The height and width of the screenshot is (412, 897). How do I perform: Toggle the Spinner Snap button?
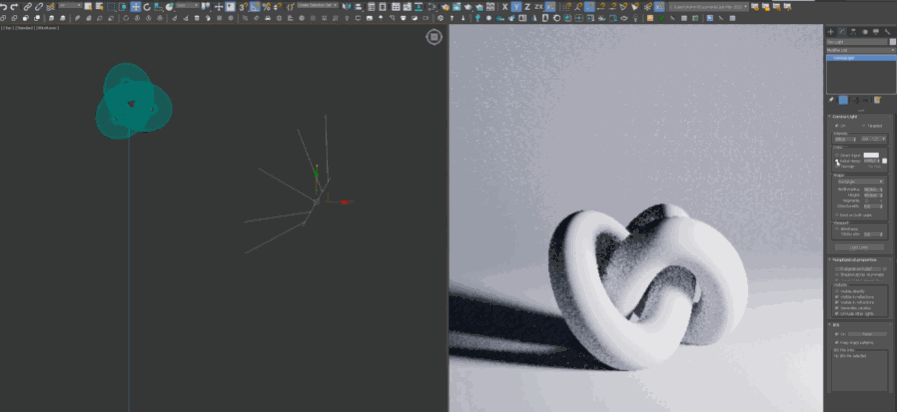pyautogui.click(x=278, y=7)
